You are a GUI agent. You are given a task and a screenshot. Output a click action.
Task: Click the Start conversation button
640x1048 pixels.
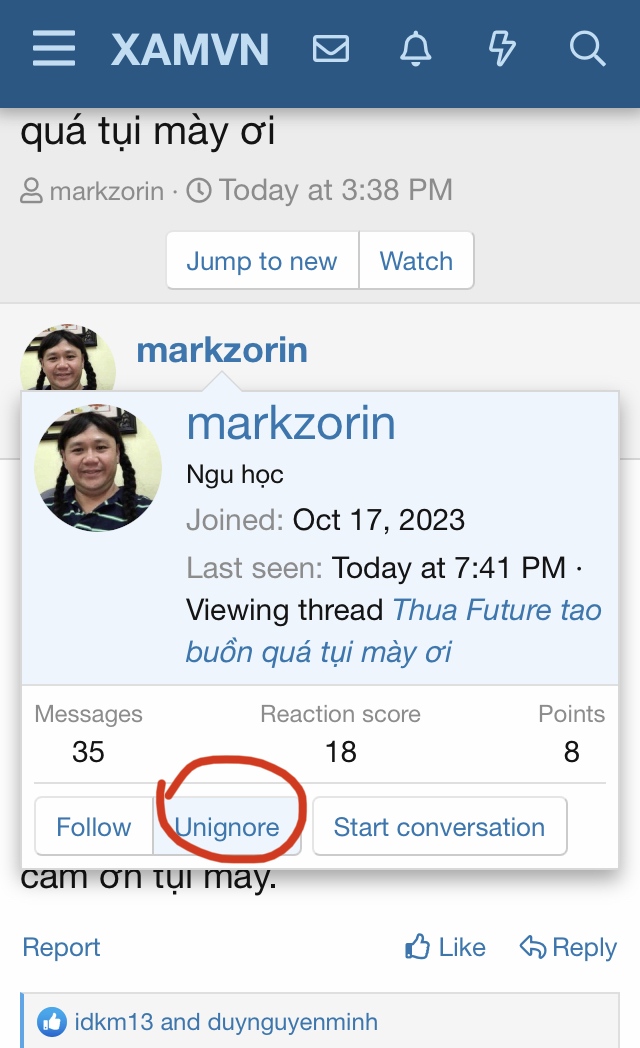coord(439,827)
